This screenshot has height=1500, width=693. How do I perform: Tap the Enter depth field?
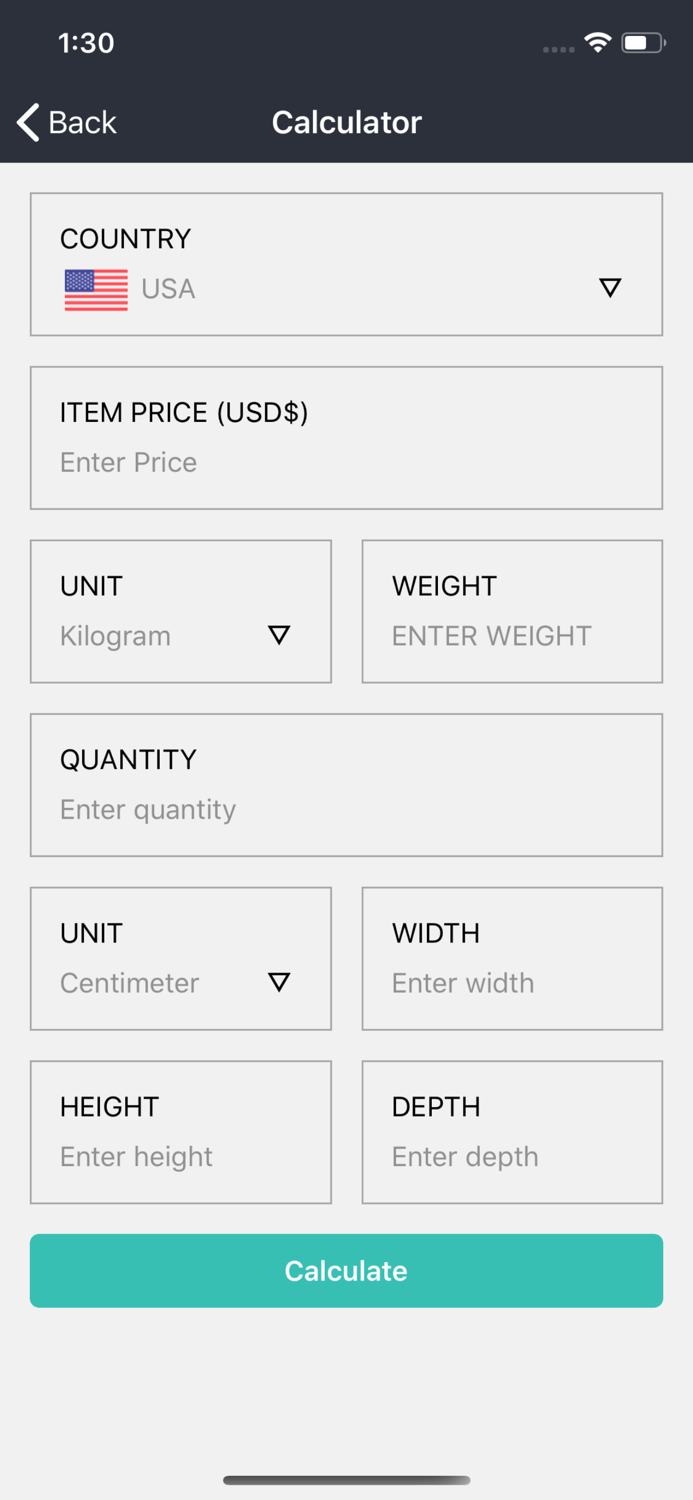tap(512, 1157)
